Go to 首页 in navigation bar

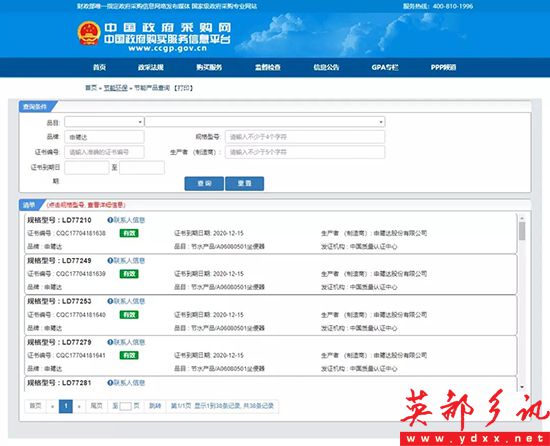pyautogui.click(x=100, y=67)
